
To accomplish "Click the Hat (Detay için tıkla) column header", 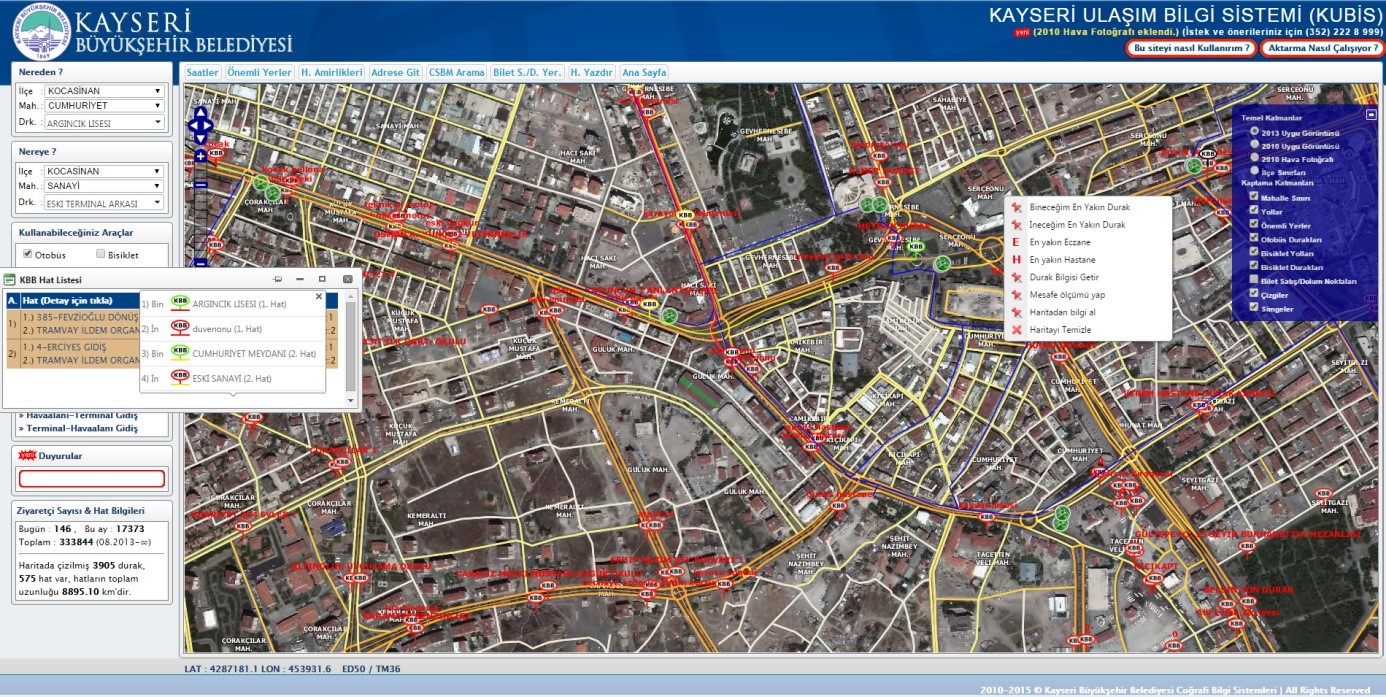I will click(x=67, y=300).
